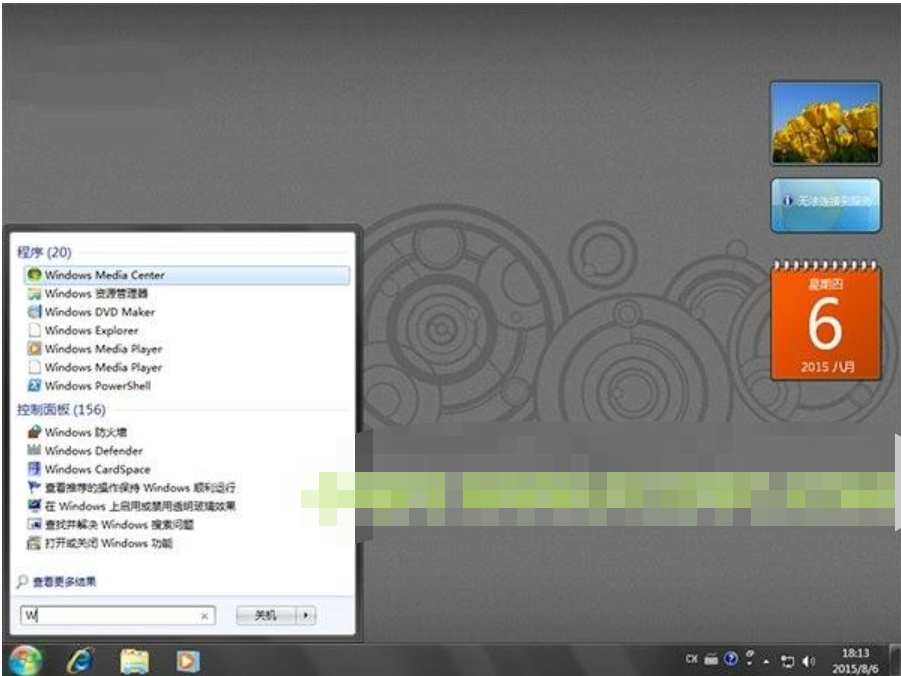Screen dimensions: 901x676
Task: Click the volume speaker icon
Action: [809, 661]
